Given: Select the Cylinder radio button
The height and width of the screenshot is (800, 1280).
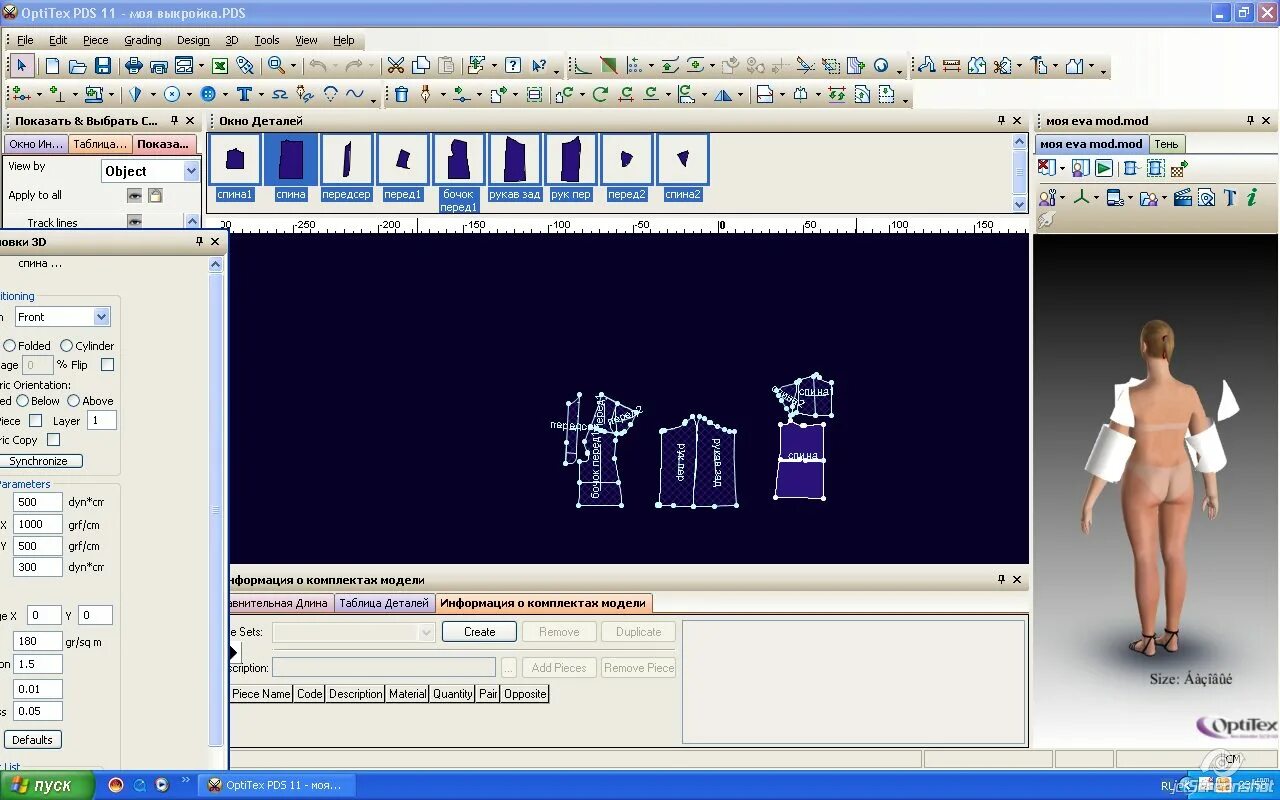Looking at the screenshot, I should (x=67, y=345).
